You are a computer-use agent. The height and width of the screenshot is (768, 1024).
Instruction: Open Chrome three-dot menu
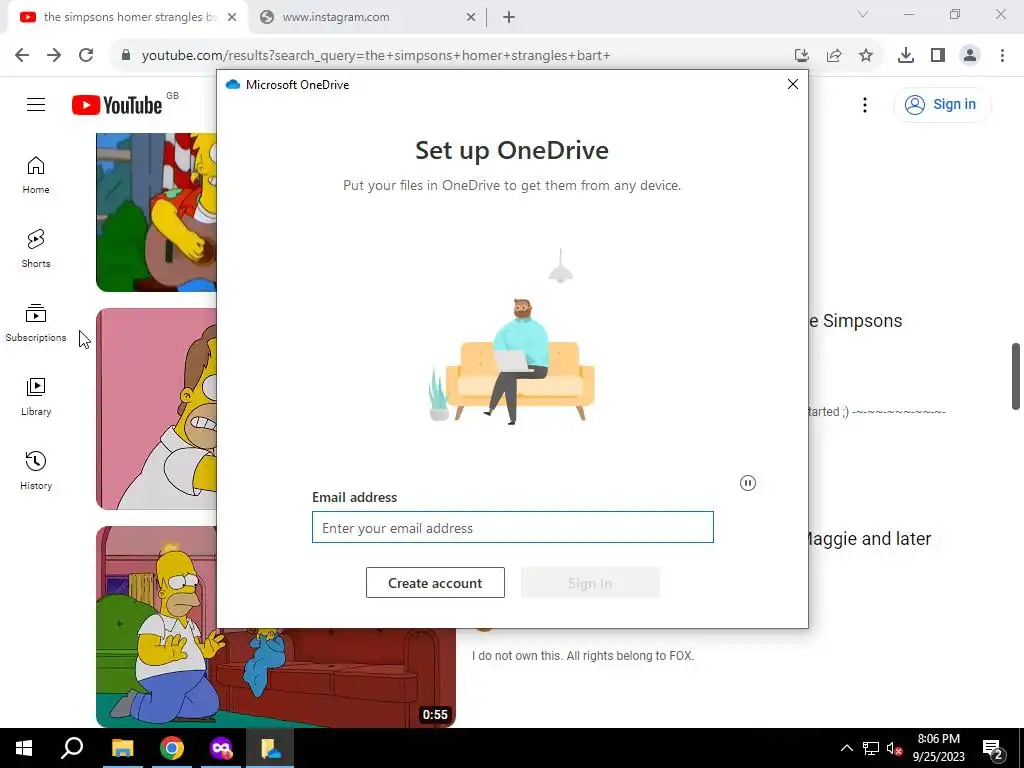point(1002,56)
